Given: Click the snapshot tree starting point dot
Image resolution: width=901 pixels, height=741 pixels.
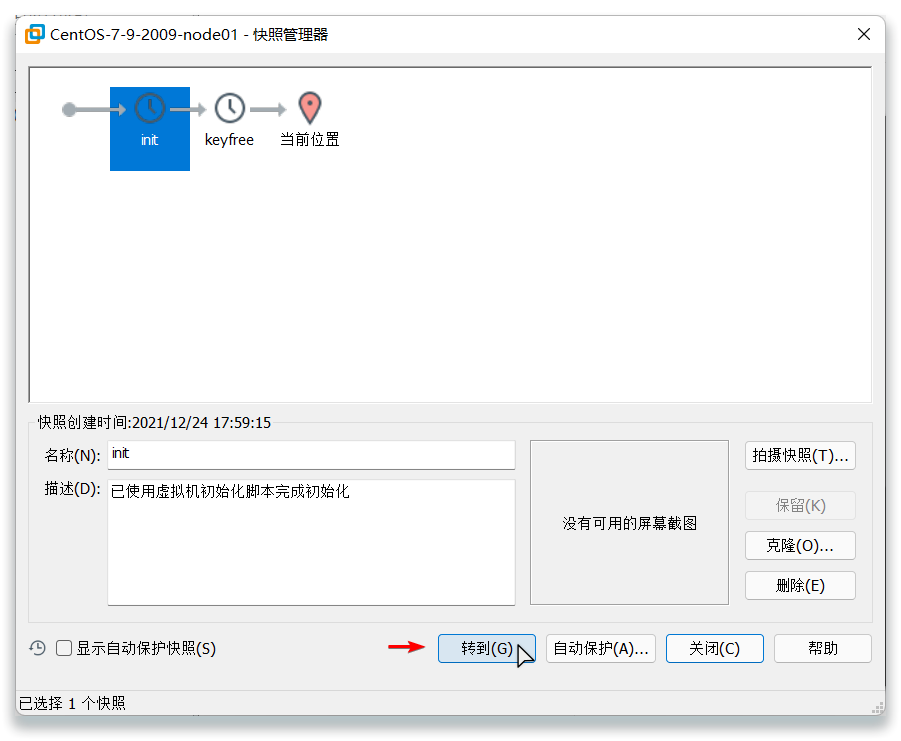Looking at the screenshot, I should tap(69, 109).
